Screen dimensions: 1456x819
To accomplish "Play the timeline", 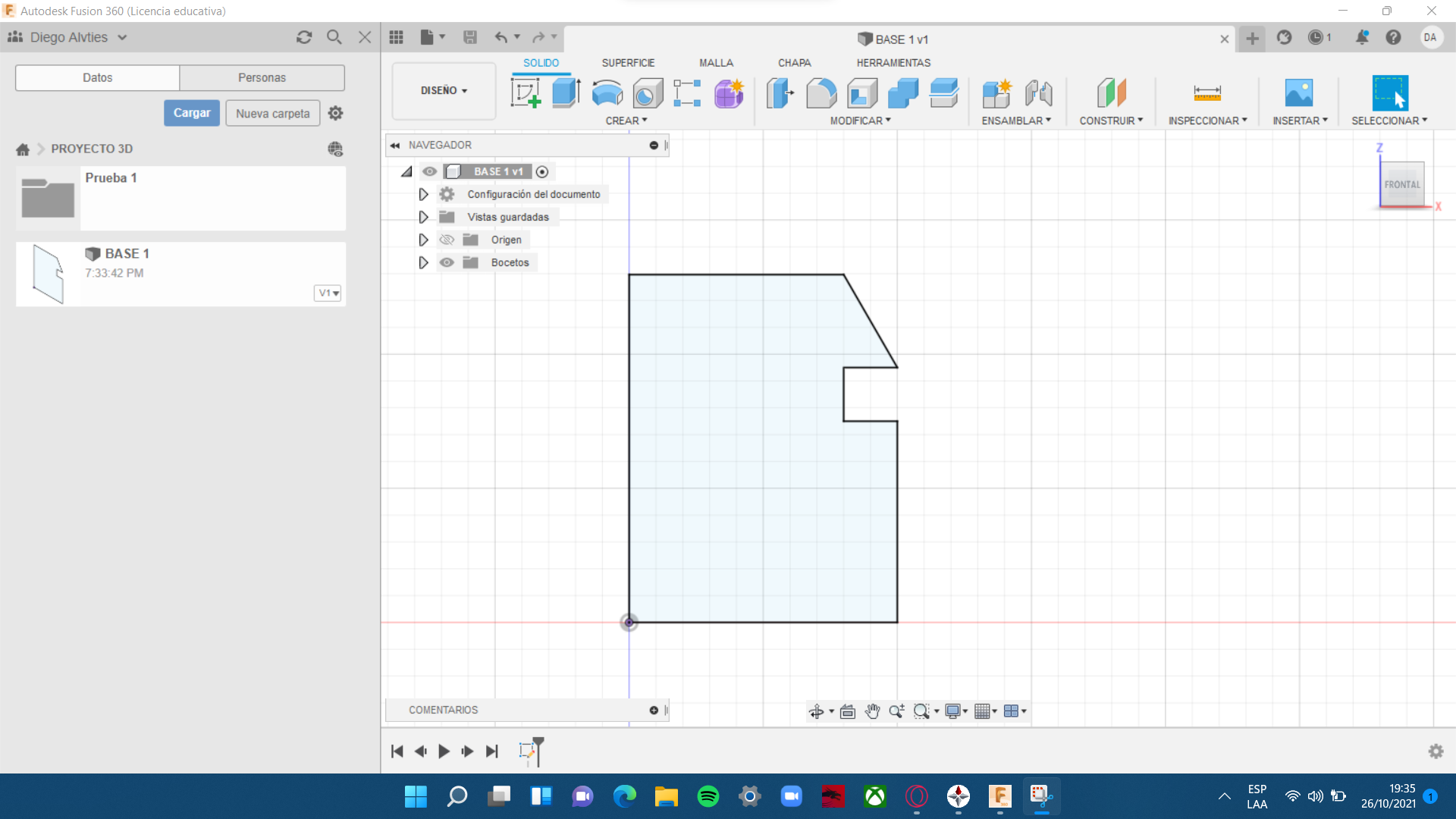I will coord(444,751).
